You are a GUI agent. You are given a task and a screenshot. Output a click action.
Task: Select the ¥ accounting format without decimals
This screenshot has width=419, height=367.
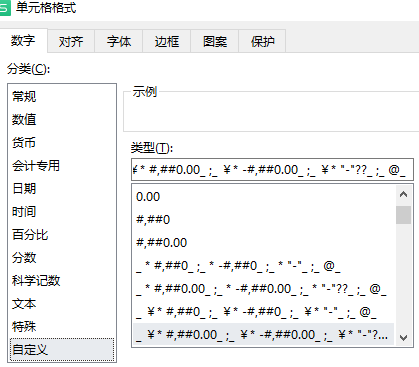coord(263,312)
